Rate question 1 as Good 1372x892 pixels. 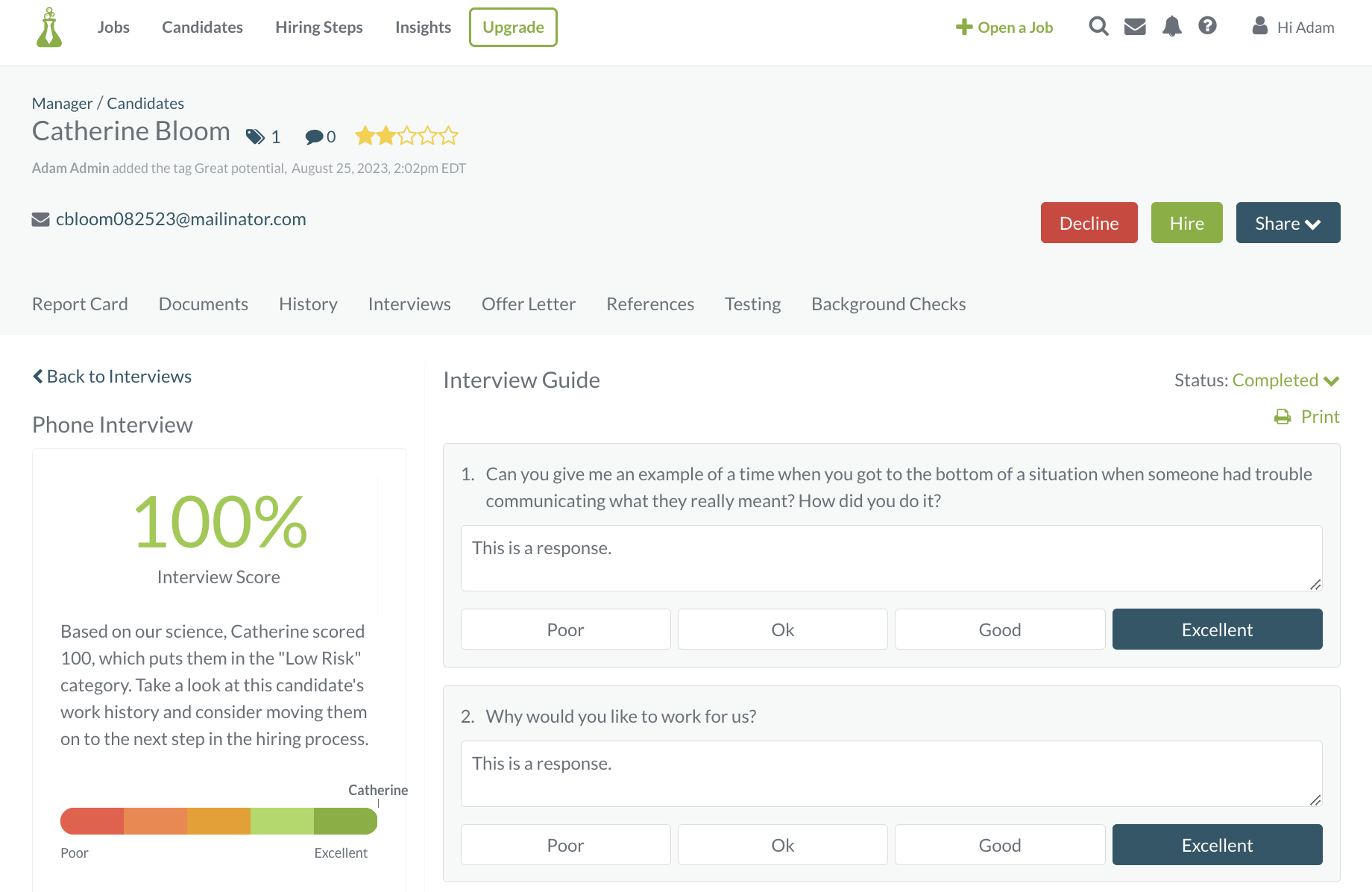coord(999,629)
